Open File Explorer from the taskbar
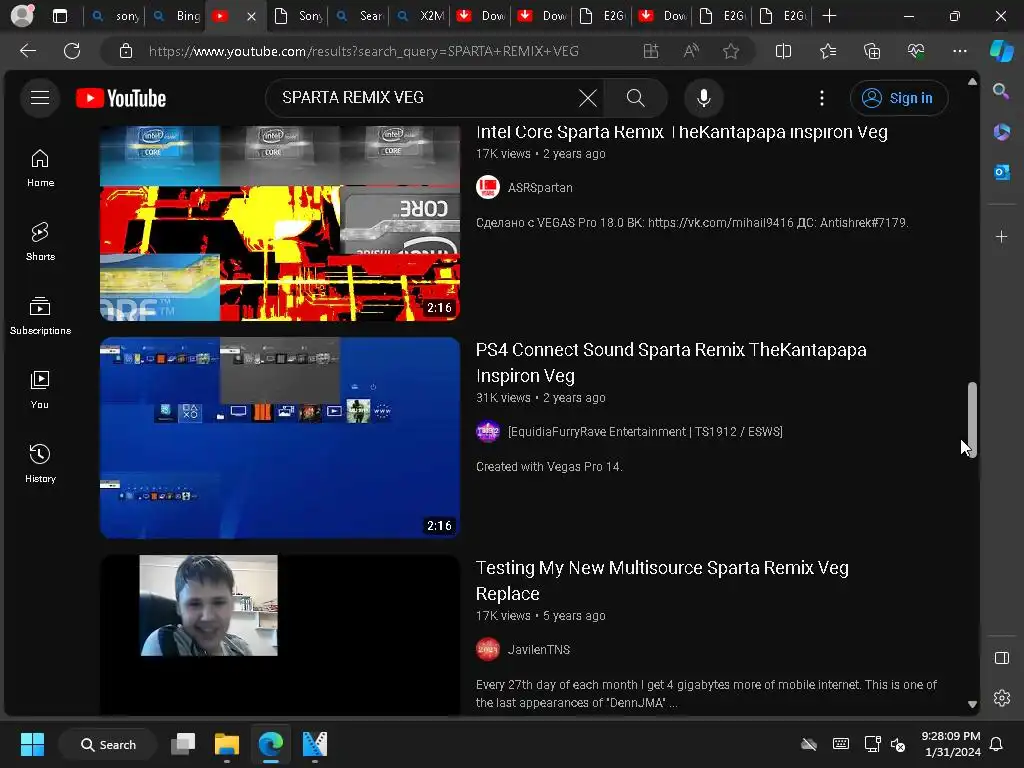Image resolution: width=1024 pixels, height=768 pixels. click(227, 744)
